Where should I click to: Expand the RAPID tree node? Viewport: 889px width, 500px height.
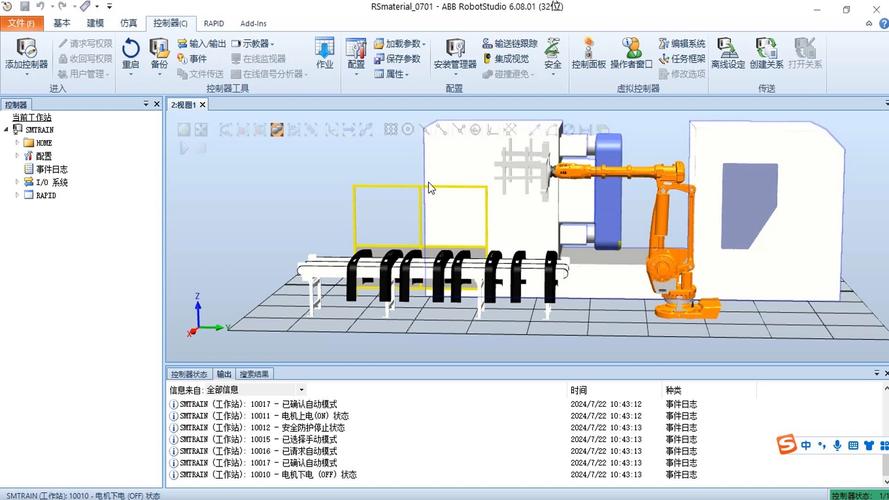18,195
